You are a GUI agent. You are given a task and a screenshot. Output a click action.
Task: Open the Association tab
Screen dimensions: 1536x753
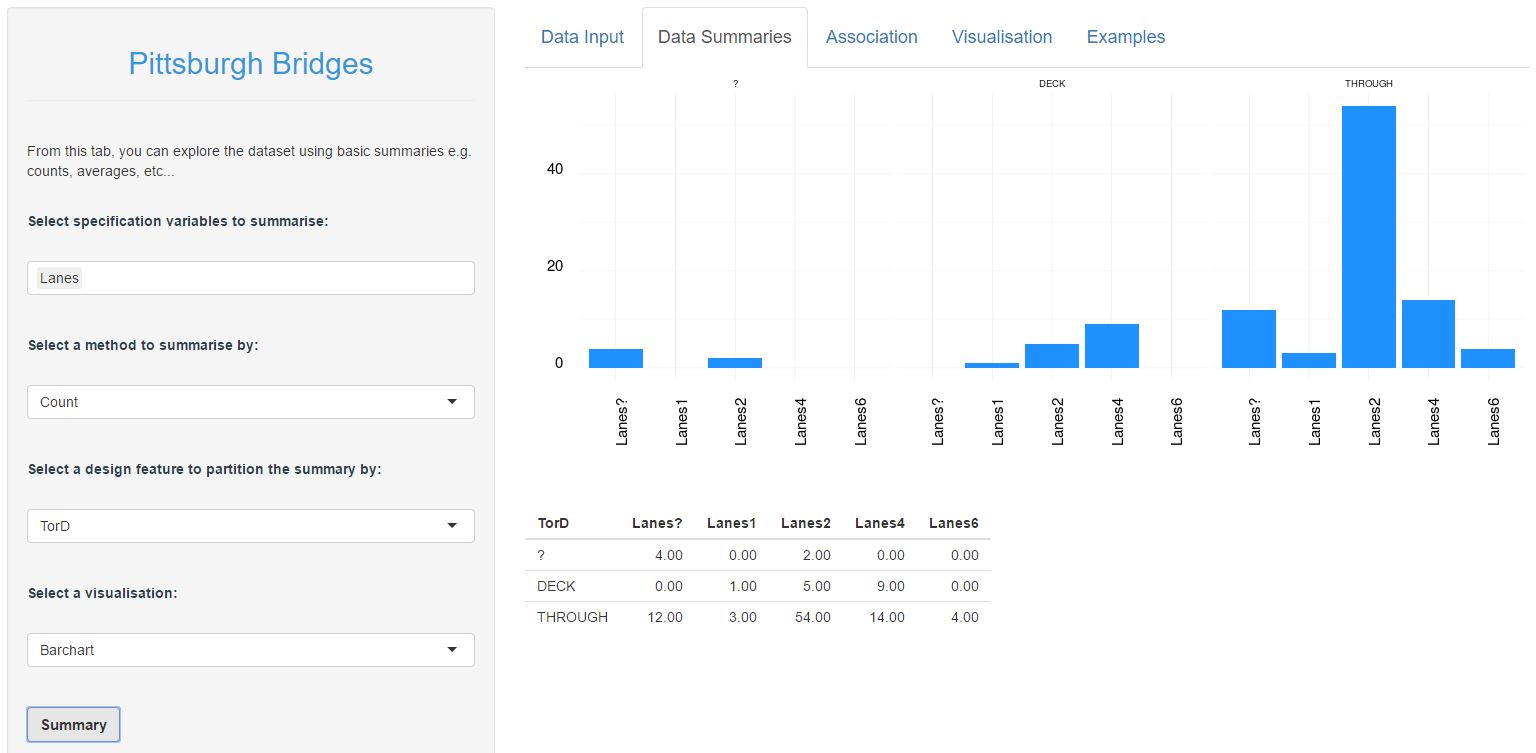pyautogui.click(x=871, y=37)
